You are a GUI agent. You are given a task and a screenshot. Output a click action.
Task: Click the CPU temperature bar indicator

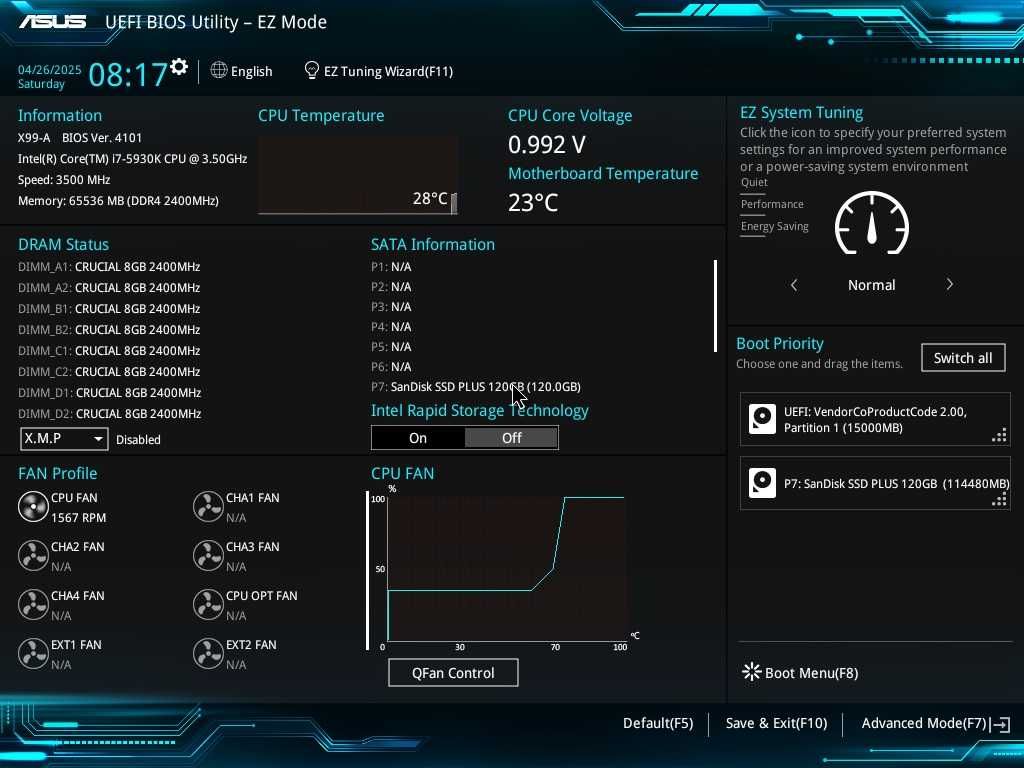454,203
